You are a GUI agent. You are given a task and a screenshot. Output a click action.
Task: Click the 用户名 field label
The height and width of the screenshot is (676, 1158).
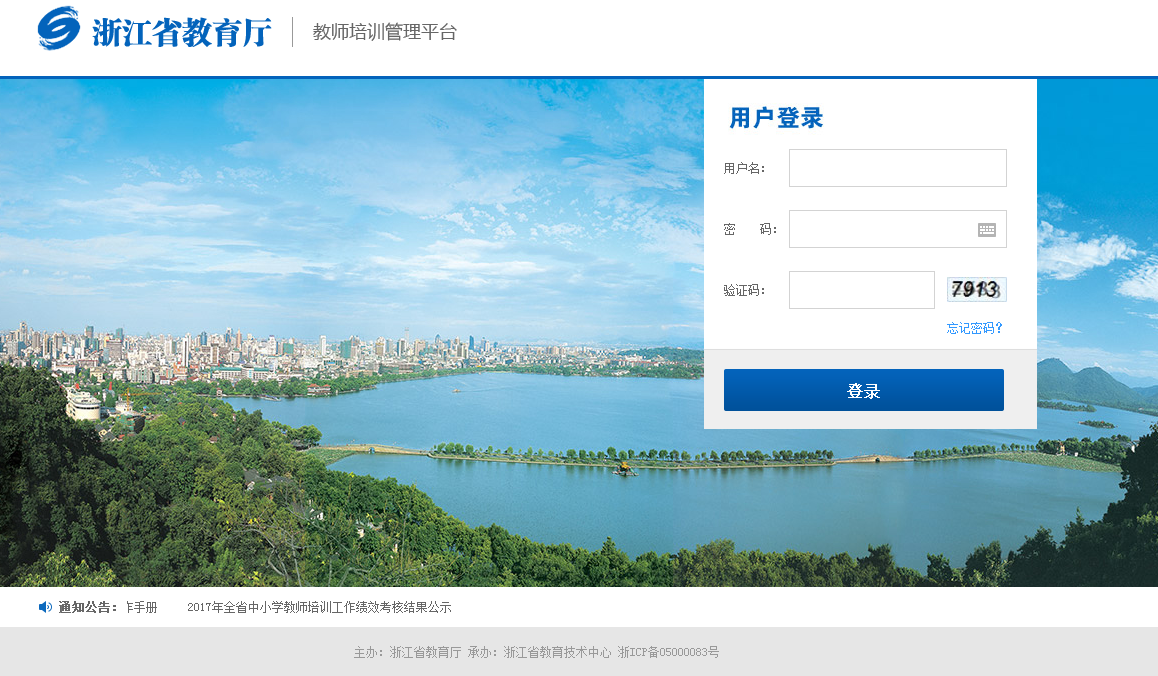tap(744, 168)
